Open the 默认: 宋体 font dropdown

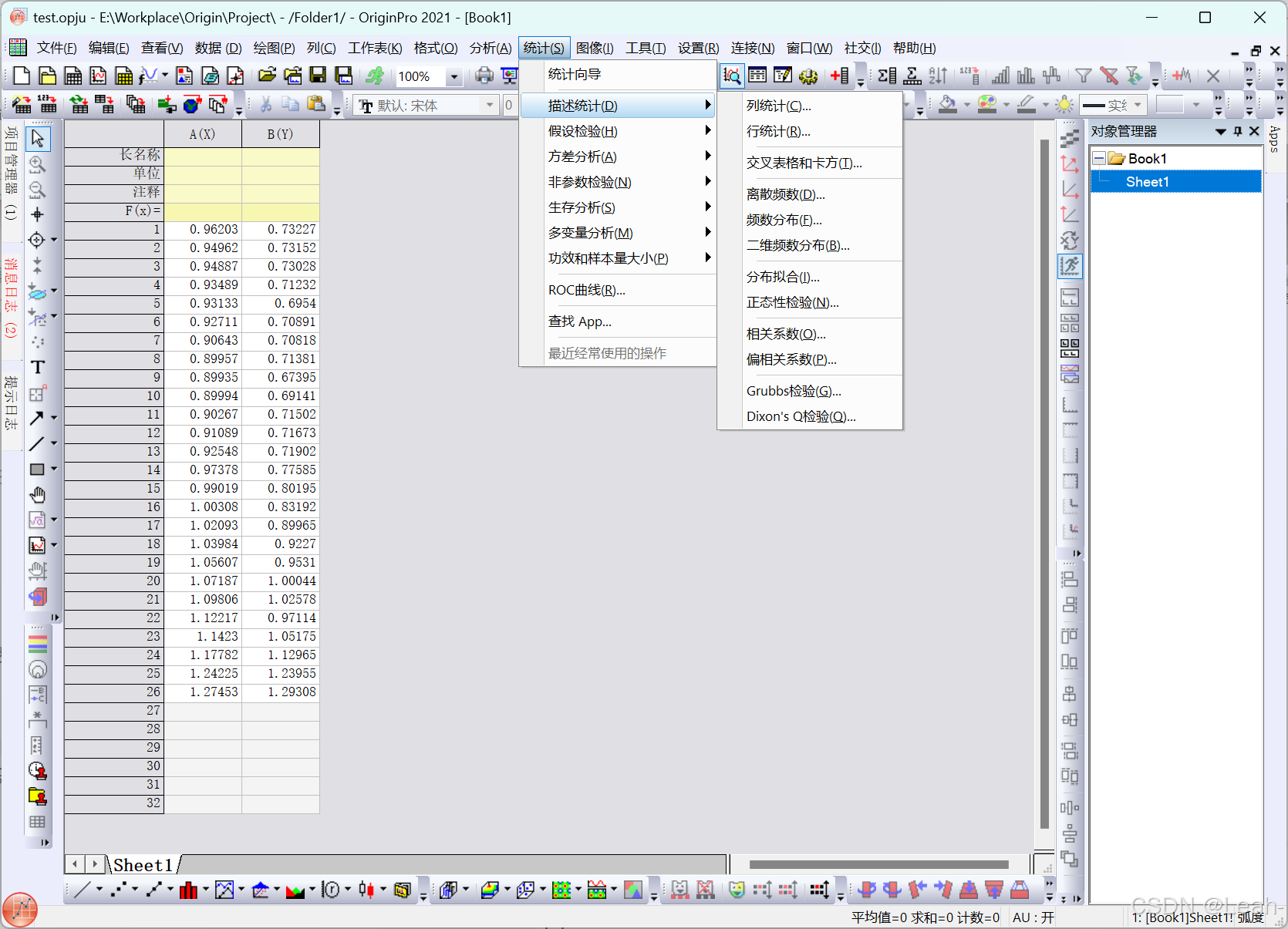(489, 105)
